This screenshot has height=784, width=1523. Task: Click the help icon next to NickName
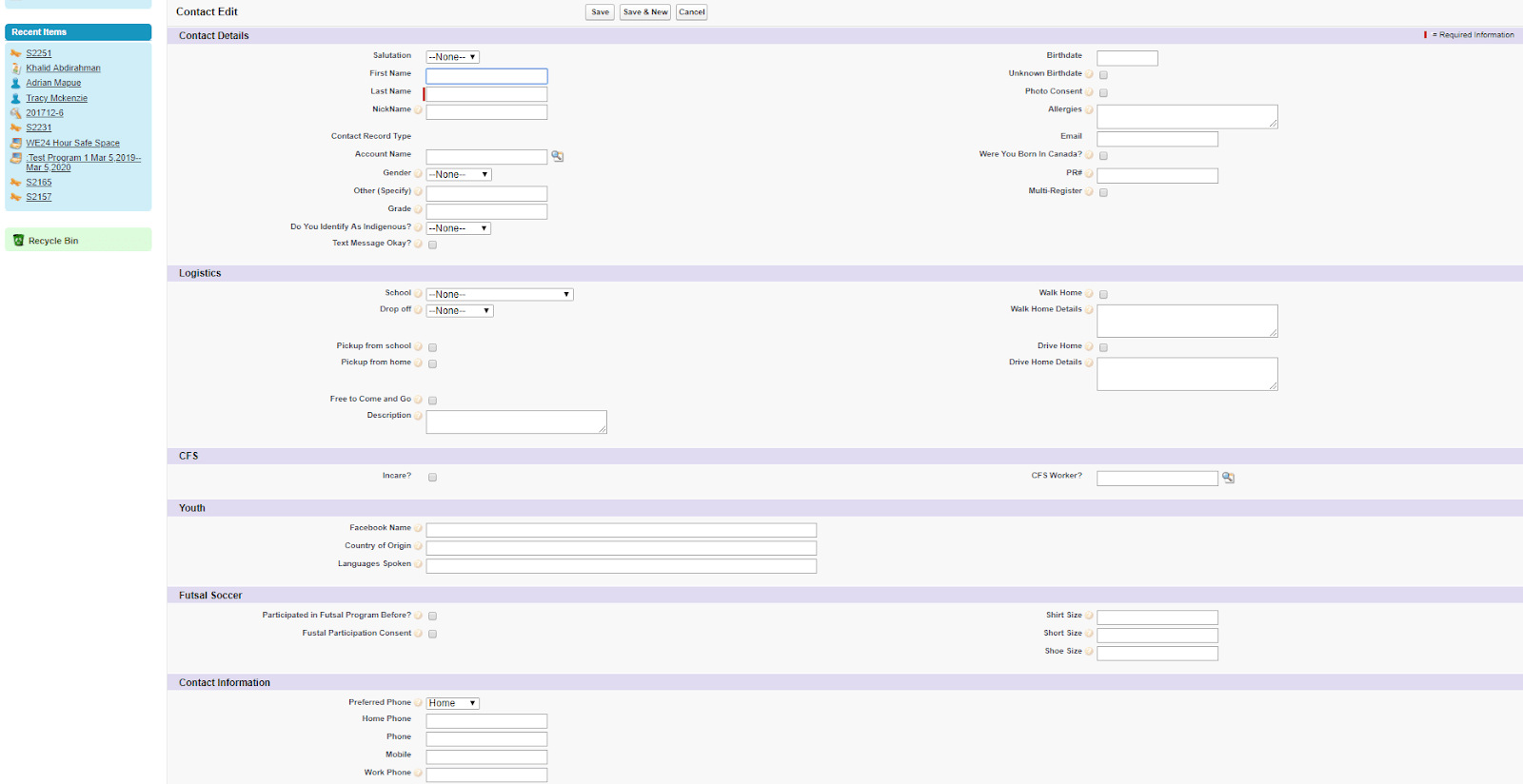click(x=418, y=110)
